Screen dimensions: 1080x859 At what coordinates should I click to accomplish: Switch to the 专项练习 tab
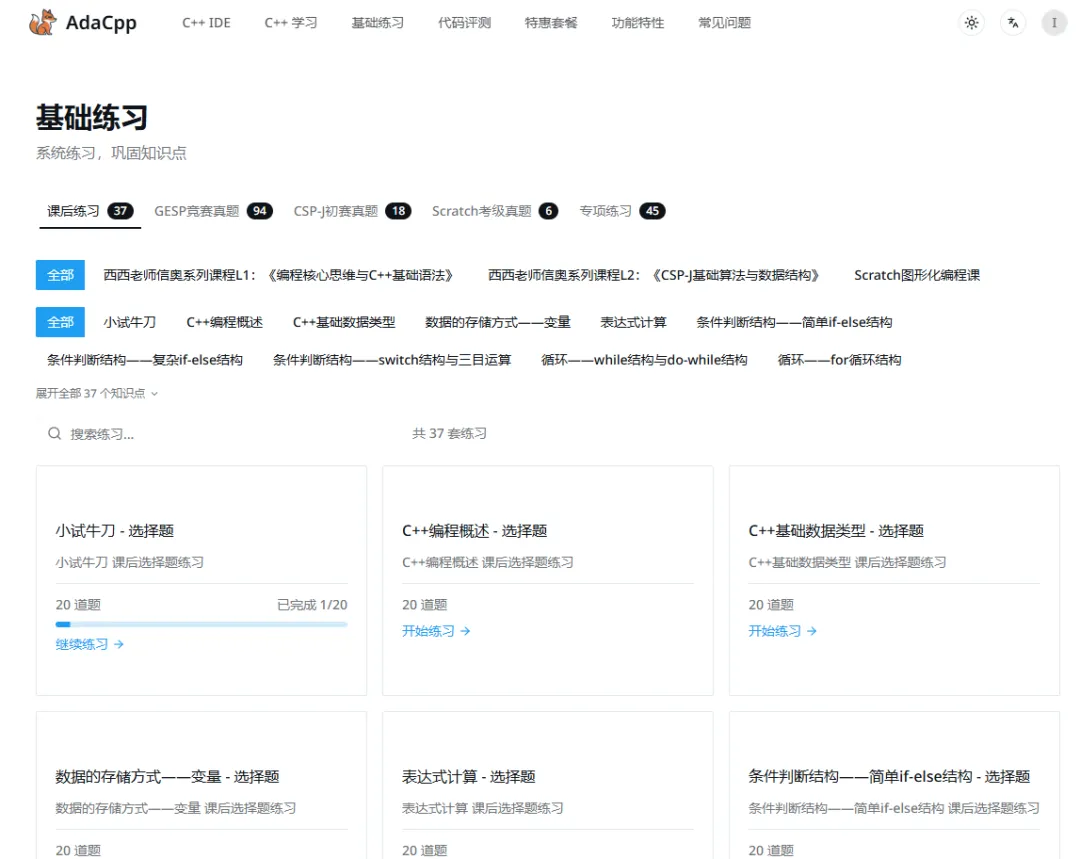coord(621,211)
